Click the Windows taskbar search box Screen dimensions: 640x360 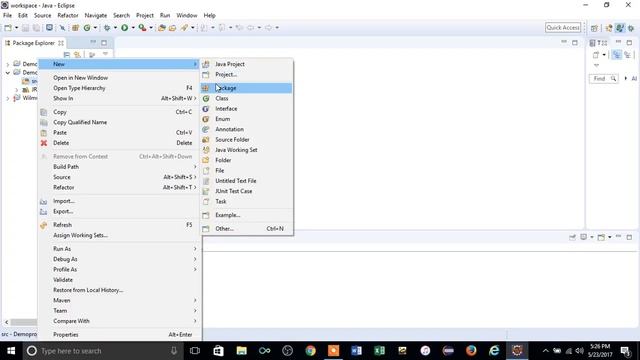pyautogui.click(x=102, y=351)
